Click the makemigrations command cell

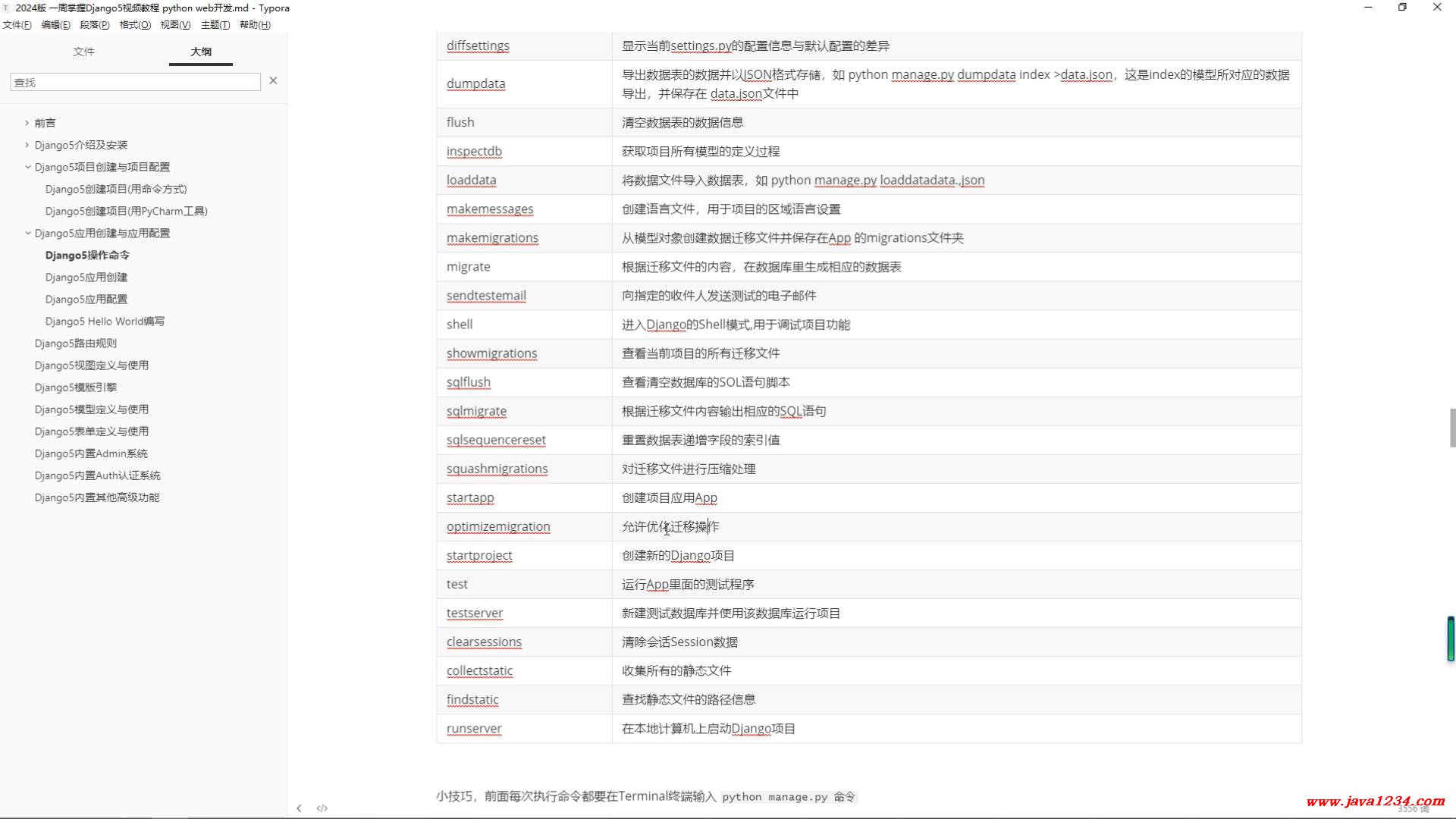(x=524, y=237)
